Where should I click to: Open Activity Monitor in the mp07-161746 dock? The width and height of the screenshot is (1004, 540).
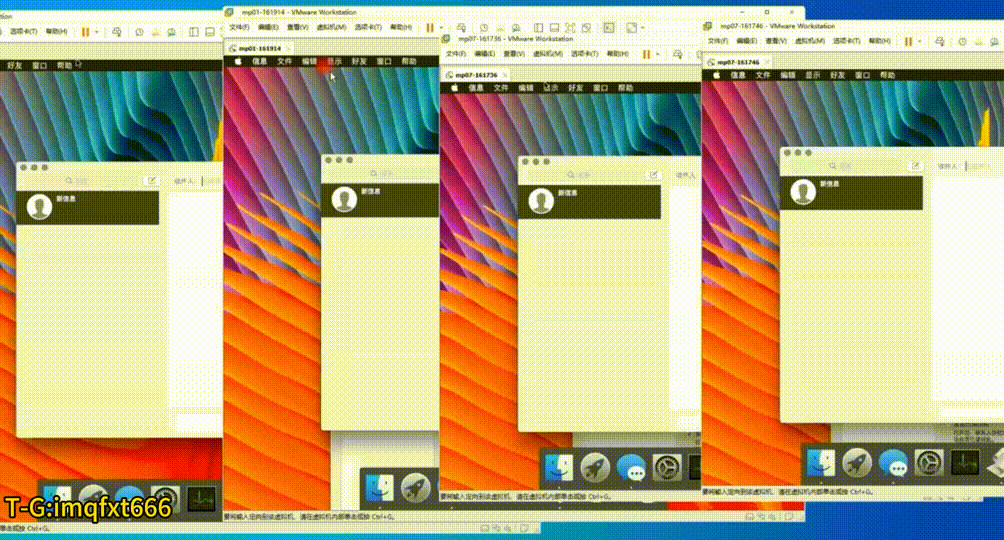pyautogui.click(x=965, y=462)
